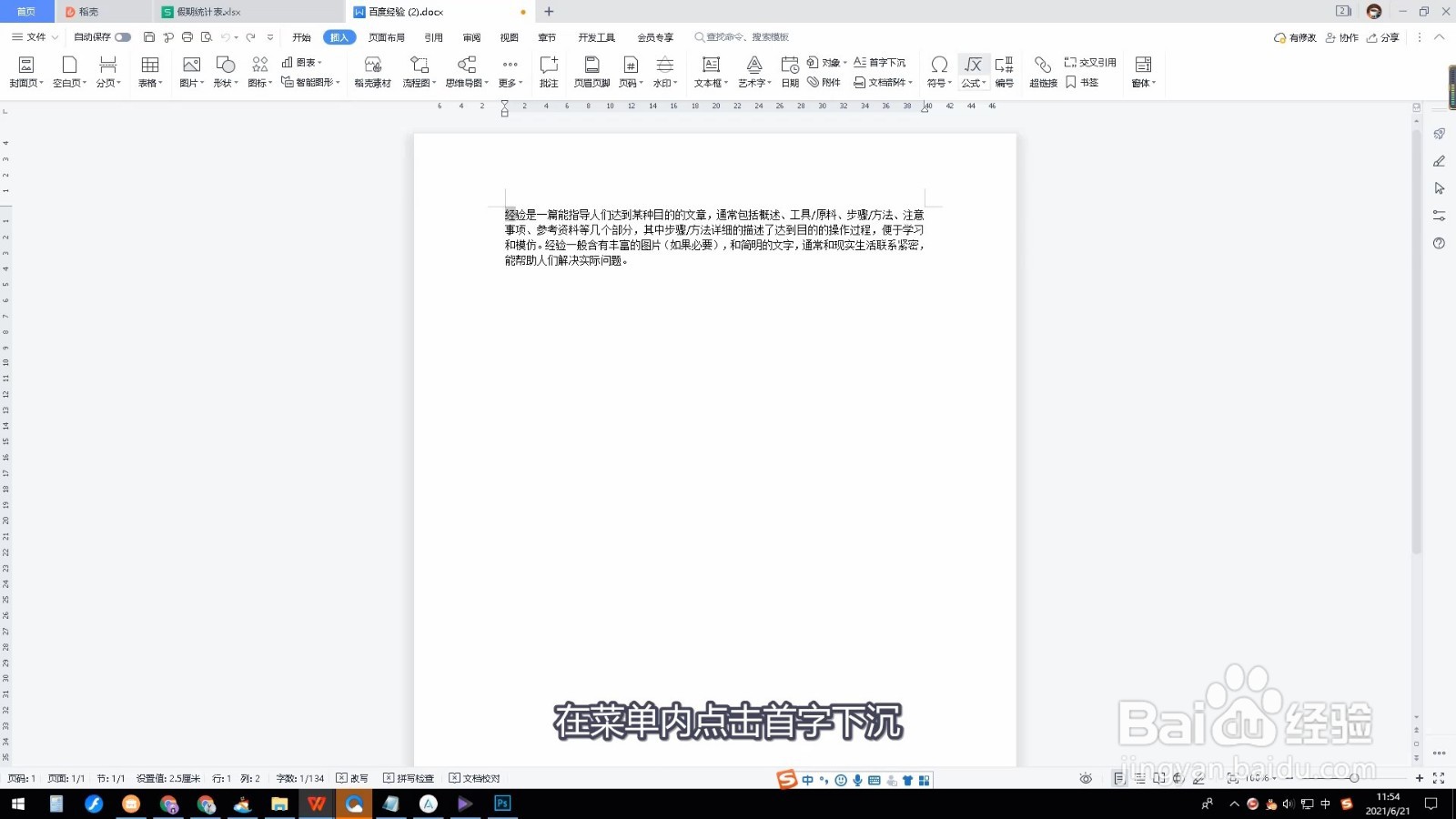Expand the 水印 watermark dropdown

(664, 71)
